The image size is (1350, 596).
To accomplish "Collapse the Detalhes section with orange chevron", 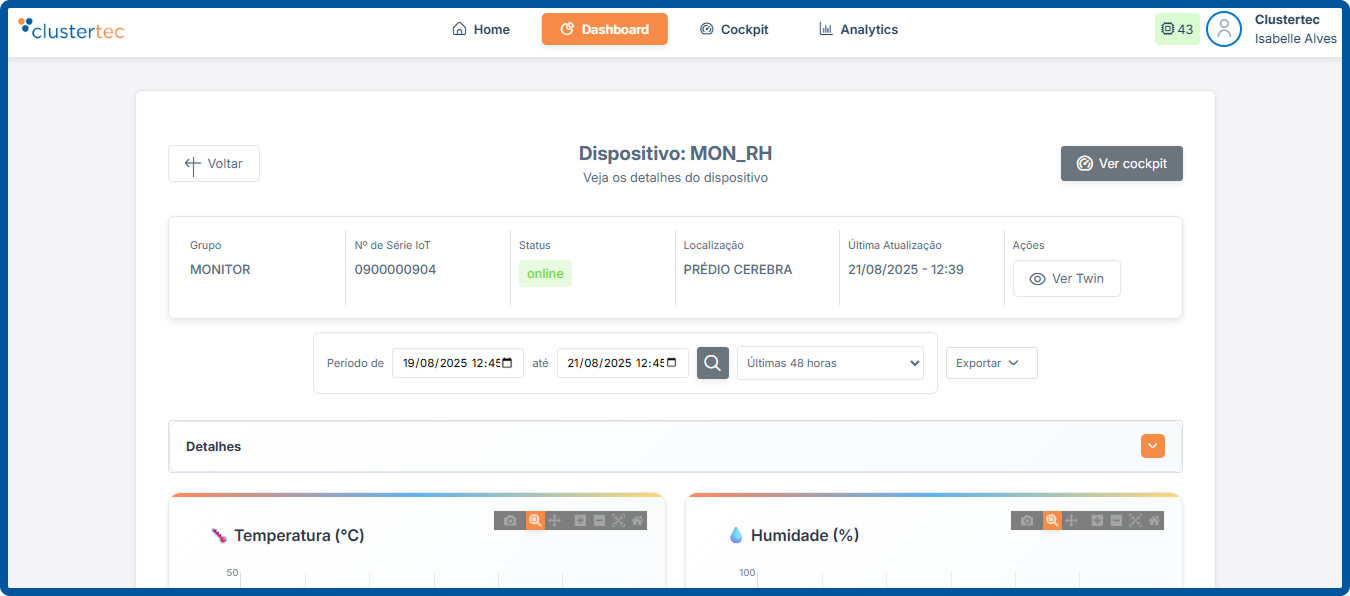I will tap(1153, 446).
